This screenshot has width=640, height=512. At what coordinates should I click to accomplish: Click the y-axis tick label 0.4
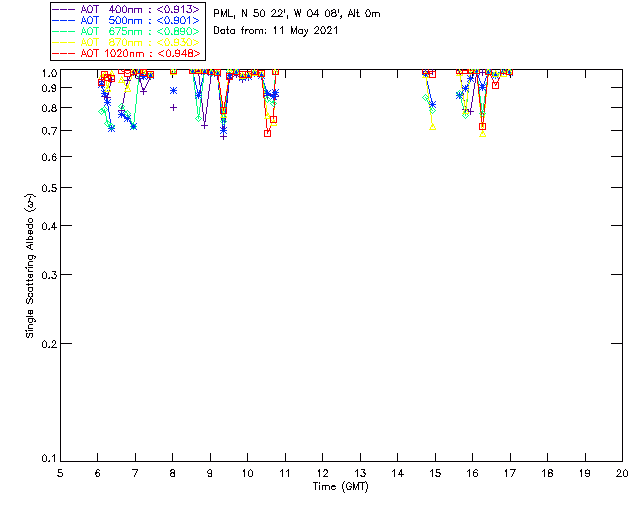tap(49, 226)
